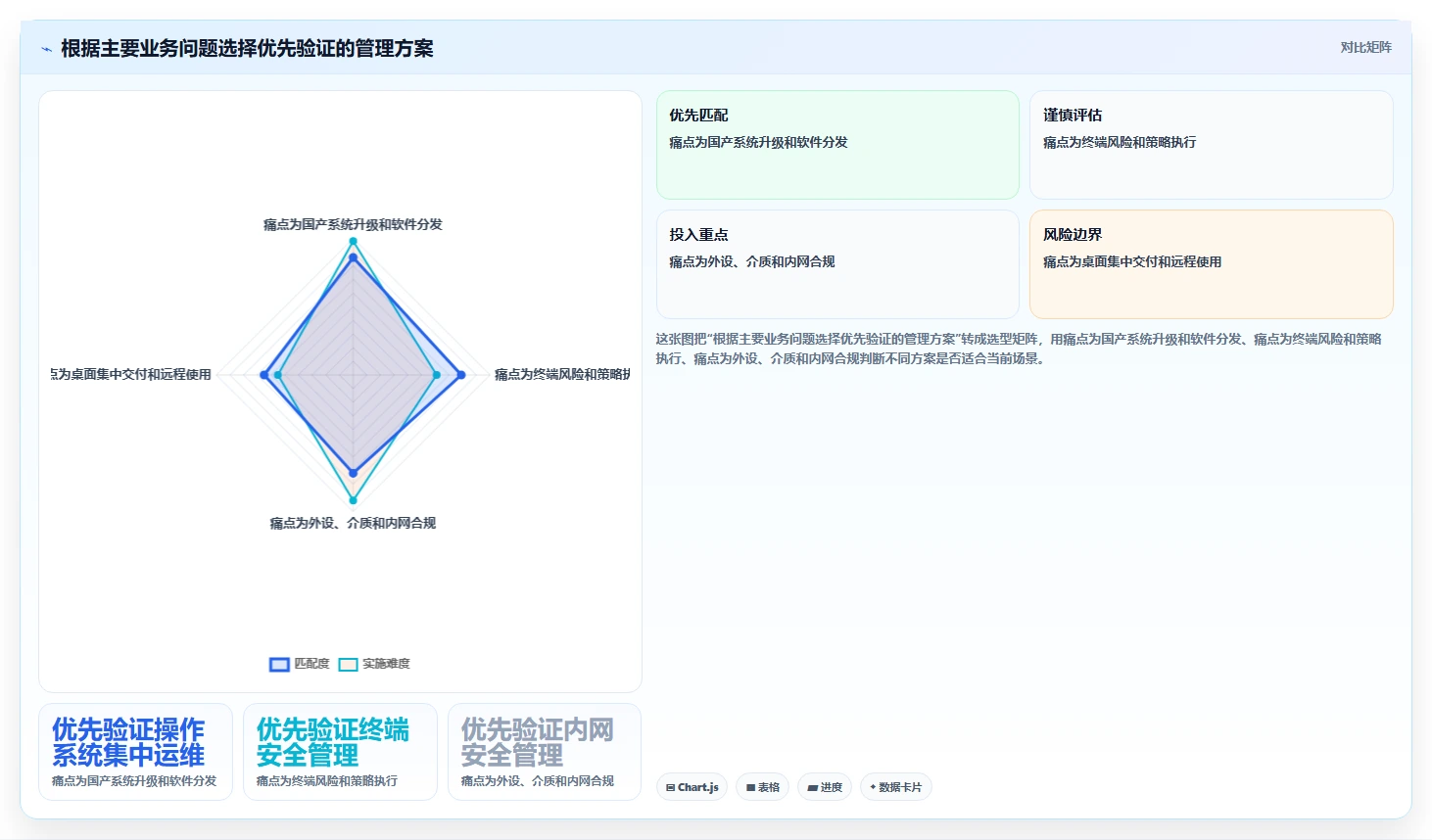Viewport: 1432px width, 840px height.
Task: Select the 数据卡片 tag chip
Action: tap(895, 787)
